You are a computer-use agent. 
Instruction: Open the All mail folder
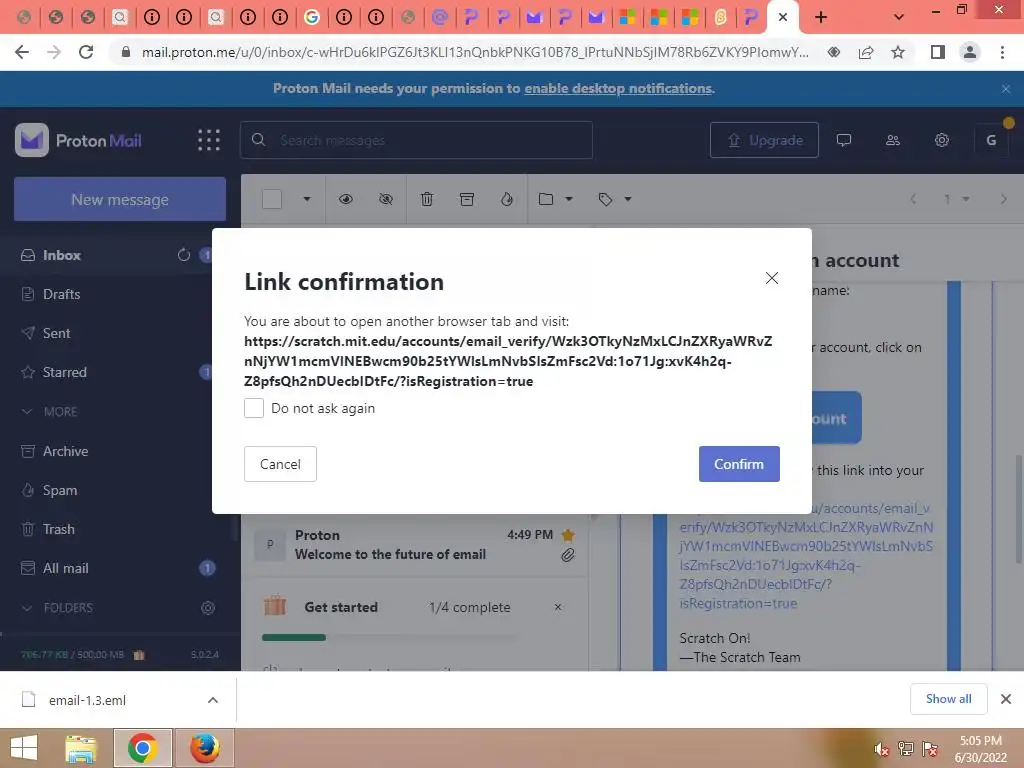[x=65, y=568]
